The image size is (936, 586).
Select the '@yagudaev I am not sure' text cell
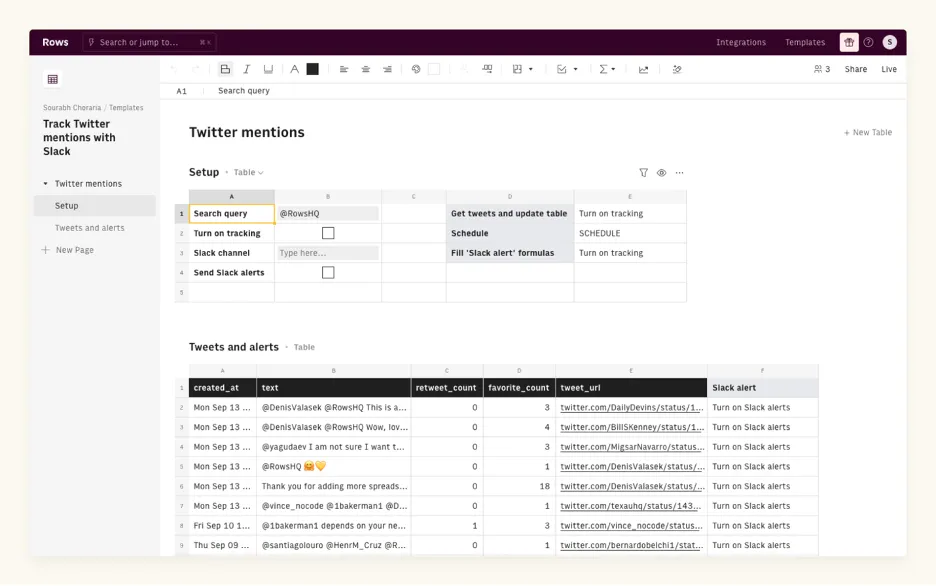[334, 447]
